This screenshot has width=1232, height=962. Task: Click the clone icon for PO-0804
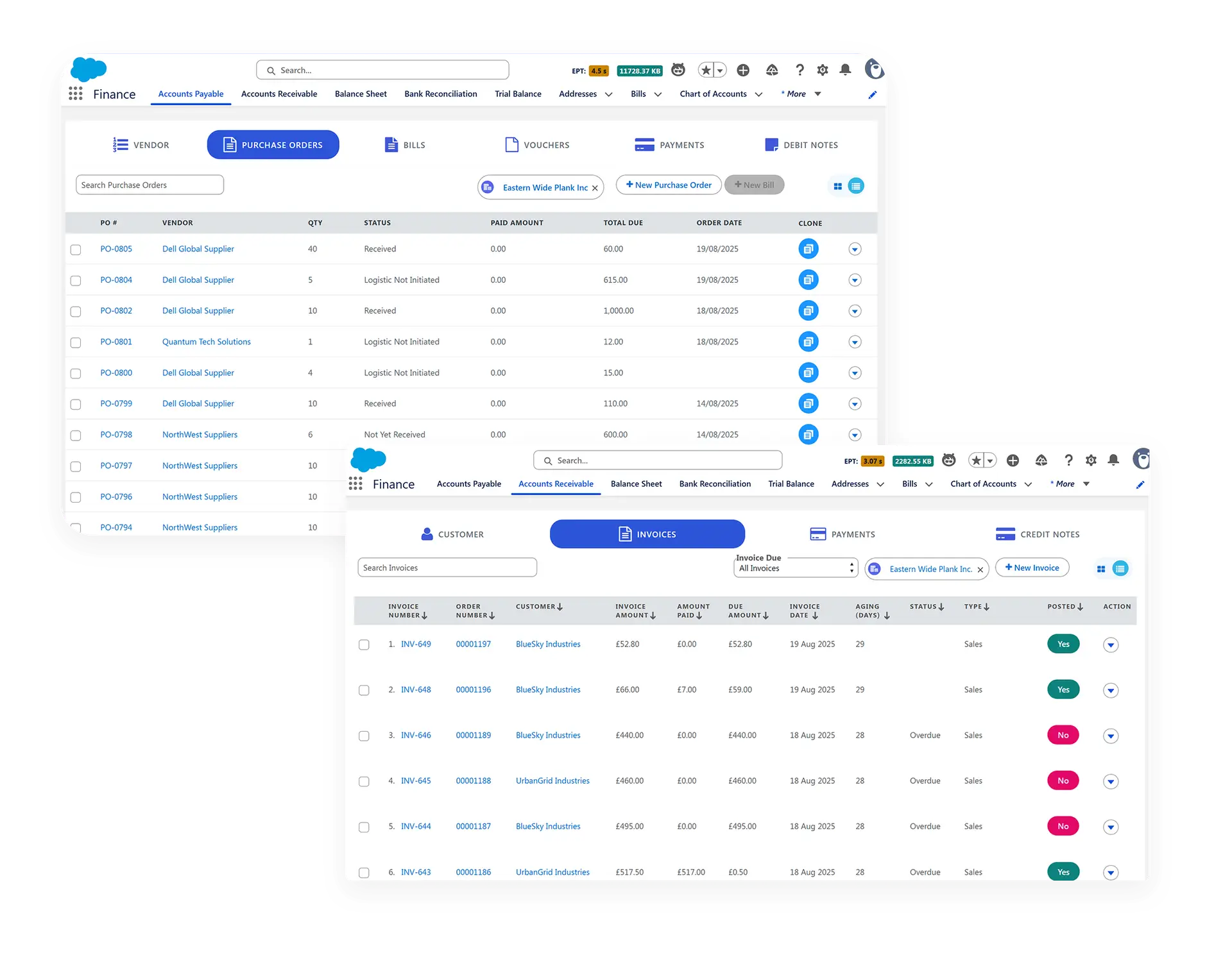click(808, 280)
